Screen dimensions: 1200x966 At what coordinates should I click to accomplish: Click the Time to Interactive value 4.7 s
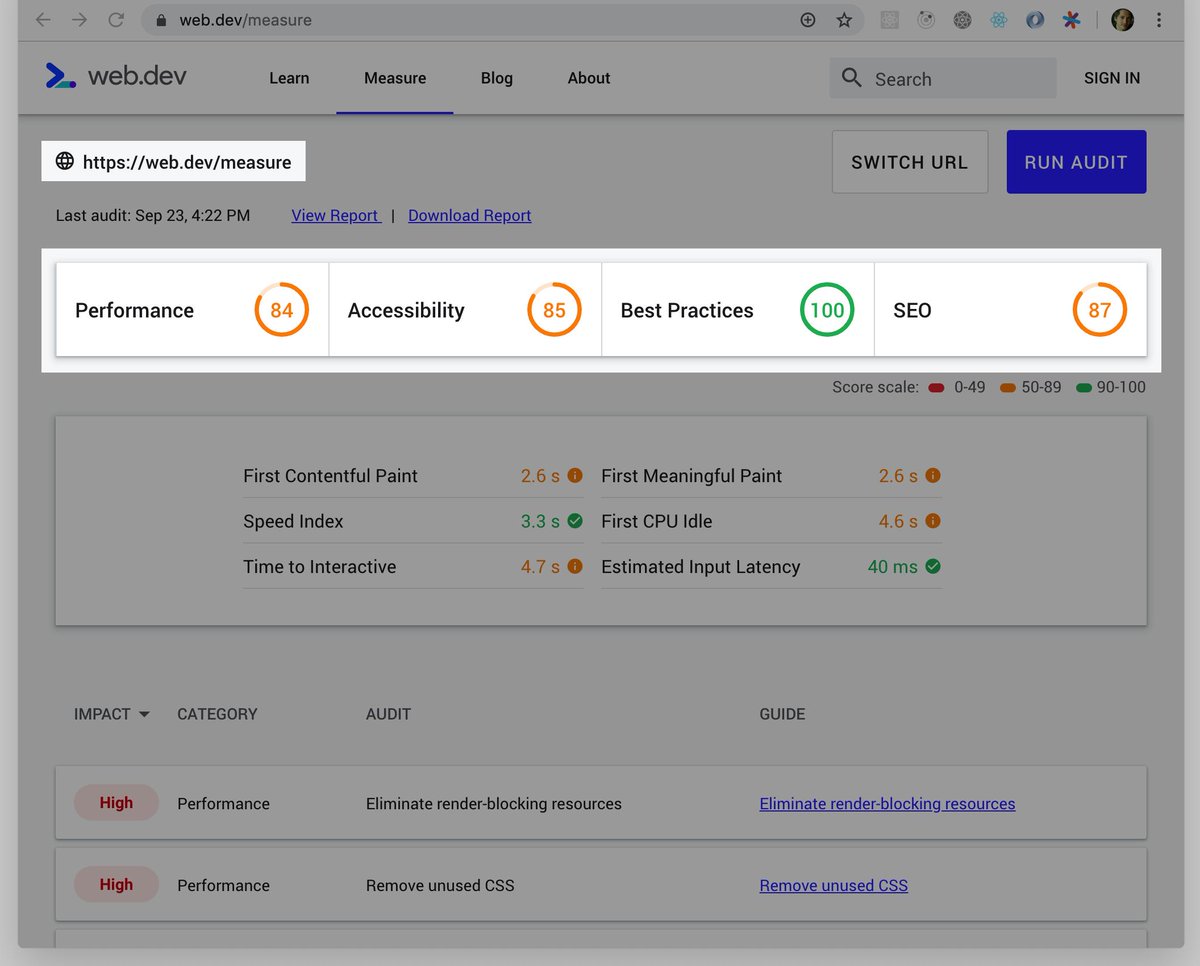(540, 566)
